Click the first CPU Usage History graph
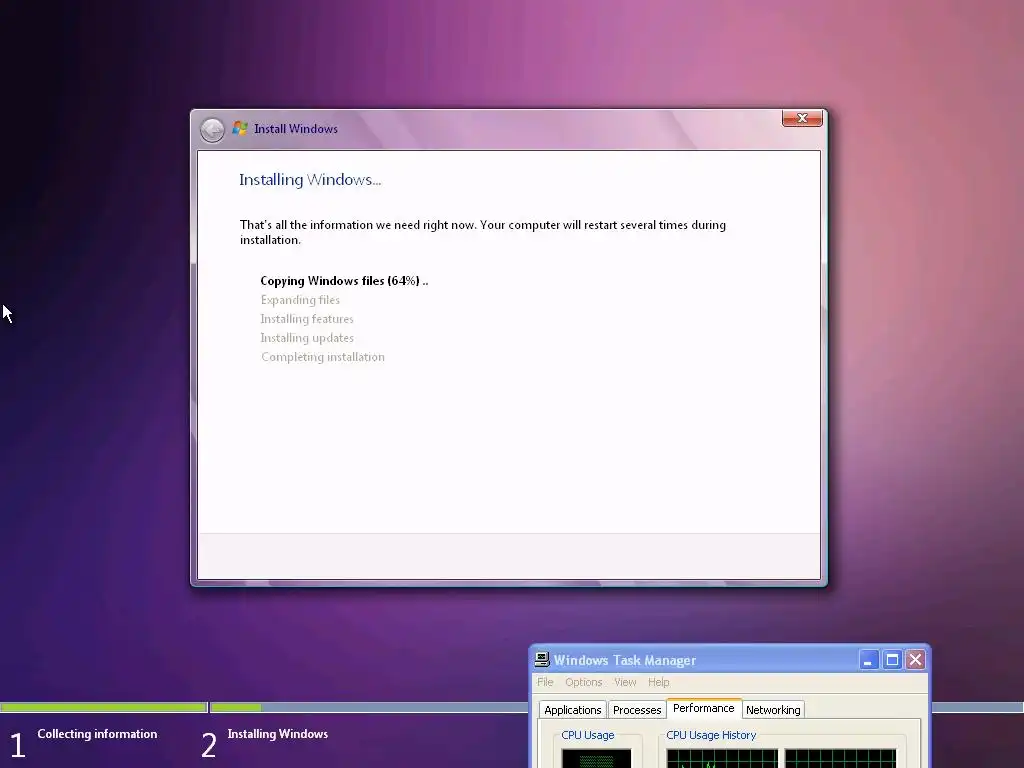1024x768 pixels. coord(722,759)
